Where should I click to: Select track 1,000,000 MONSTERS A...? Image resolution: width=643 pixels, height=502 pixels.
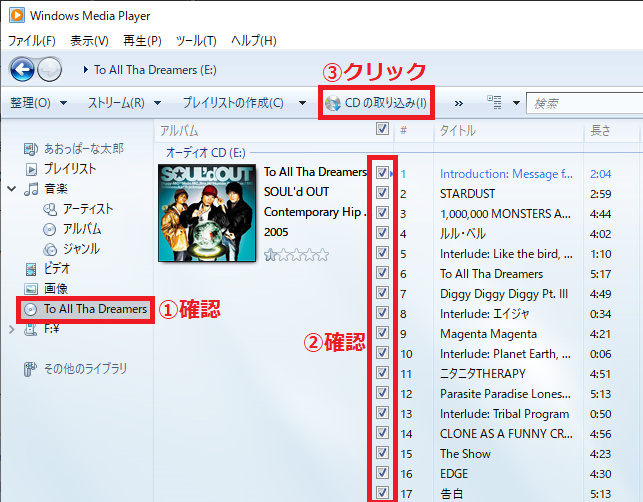pyautogui.click(x=505, y=214)
